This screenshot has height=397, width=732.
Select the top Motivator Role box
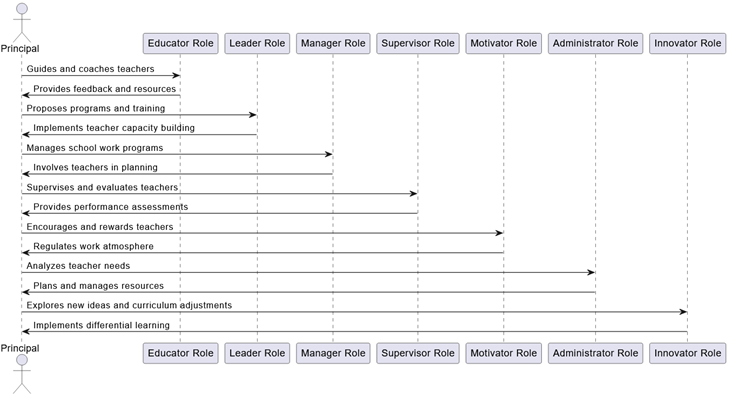pos(503,43)
